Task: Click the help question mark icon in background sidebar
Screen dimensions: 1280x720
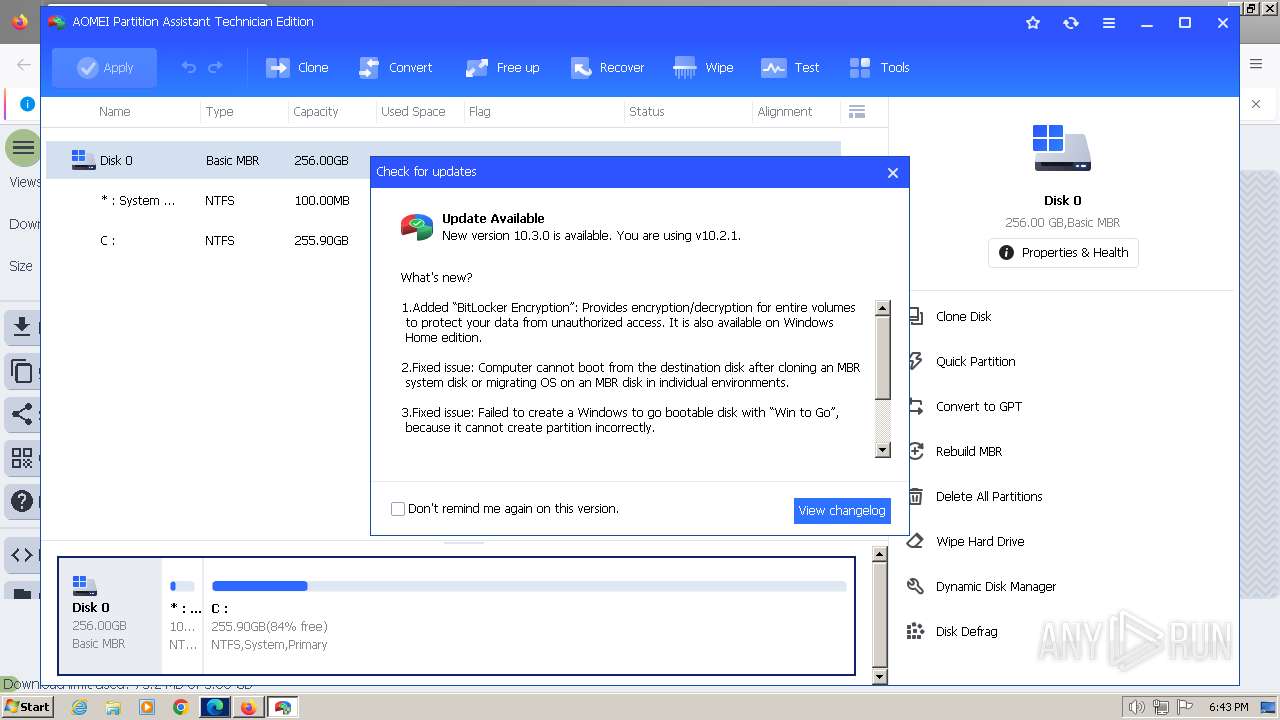Action: click(22, 501)
